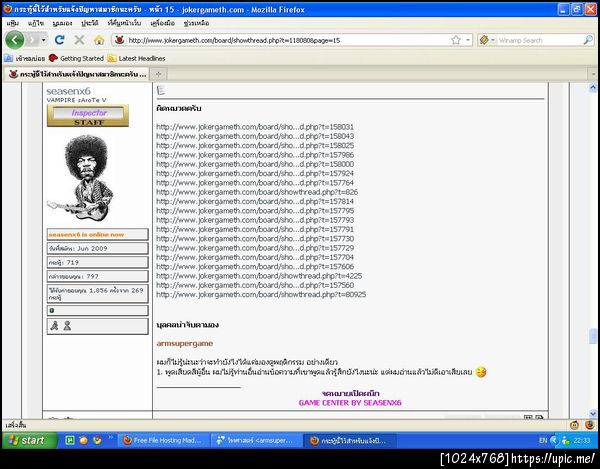This screenshot has height=469, width=600.
Task: Open the Help menu in menu bar
Action: (x=196, y=23)
